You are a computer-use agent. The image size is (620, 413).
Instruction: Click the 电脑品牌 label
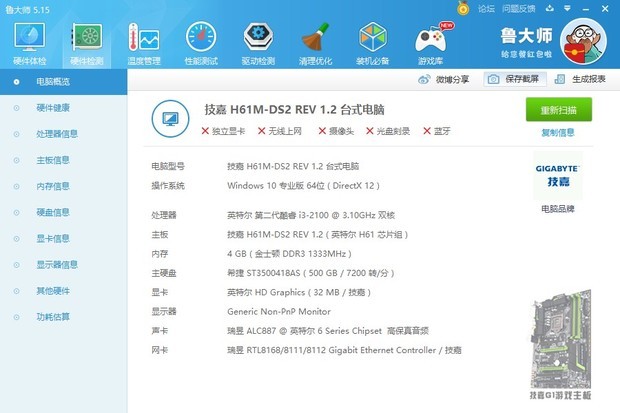(x=558, y=209)
